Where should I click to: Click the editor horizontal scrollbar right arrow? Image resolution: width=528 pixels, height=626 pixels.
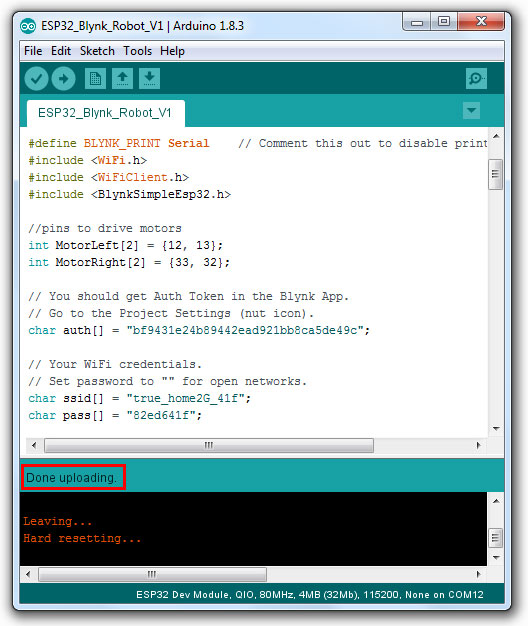point(479,445)
